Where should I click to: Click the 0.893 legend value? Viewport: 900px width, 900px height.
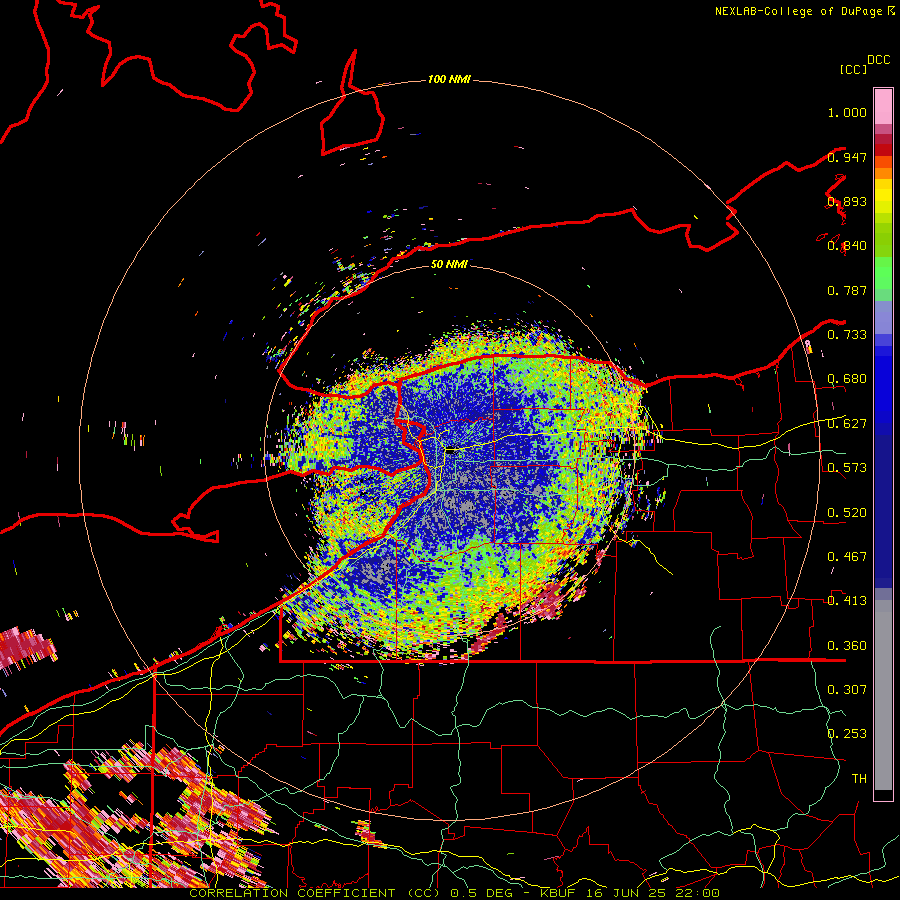pyautogui.click(x=847, y=201)
